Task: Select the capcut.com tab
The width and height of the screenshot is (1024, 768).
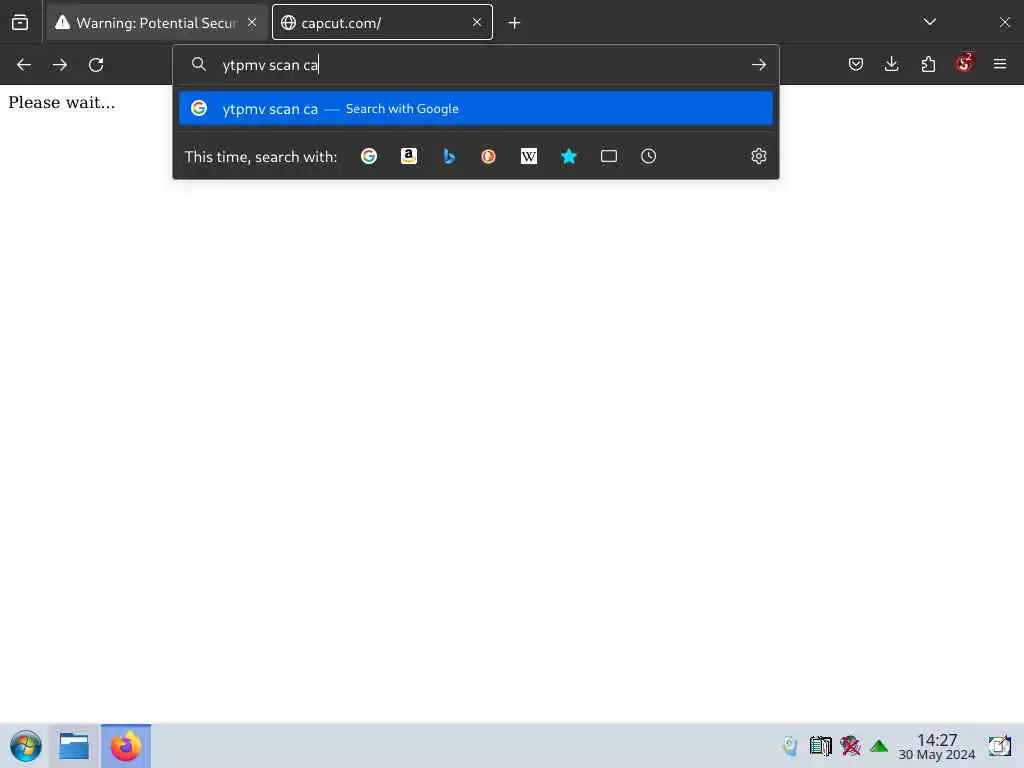Action: tap(382, 23)
